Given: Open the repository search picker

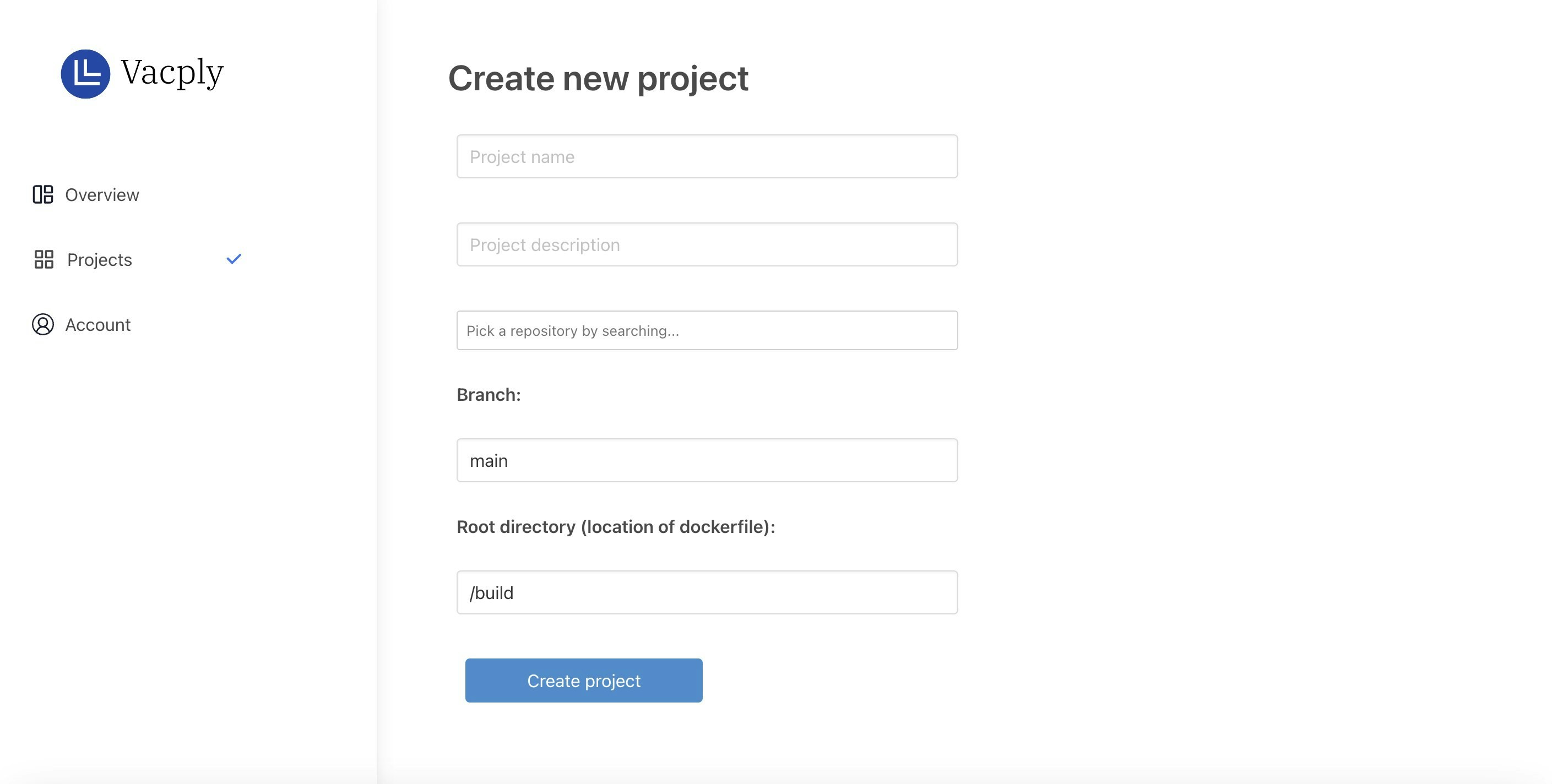Looking at the screenshot, I should 707,330.
